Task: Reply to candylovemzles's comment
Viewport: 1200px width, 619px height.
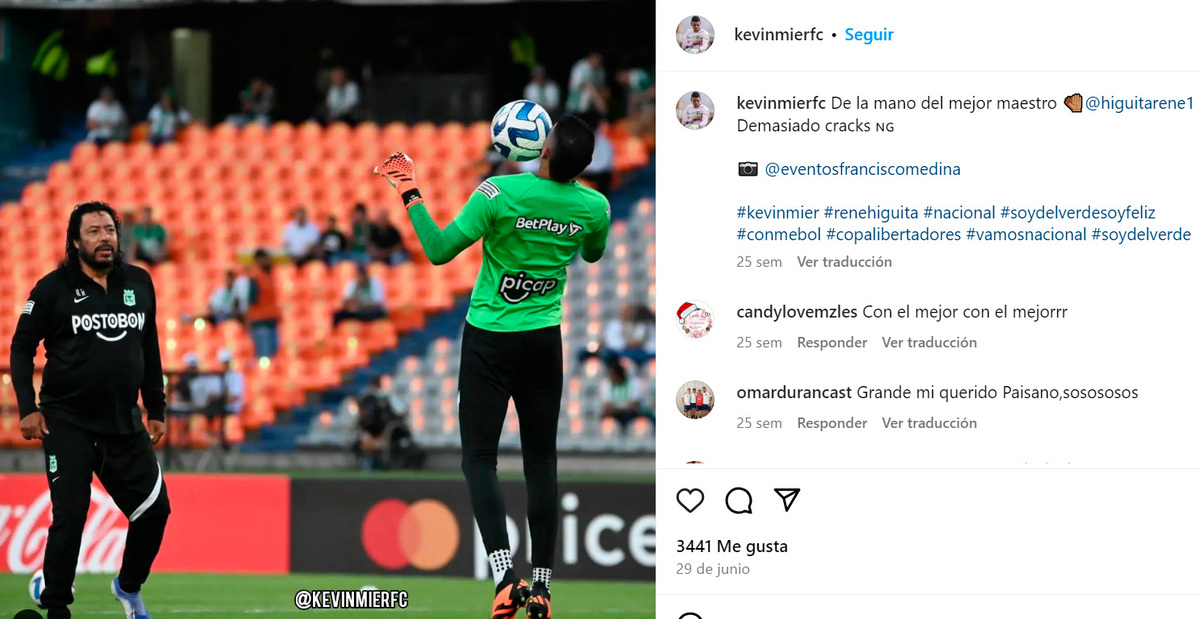Action: point(832,342)
